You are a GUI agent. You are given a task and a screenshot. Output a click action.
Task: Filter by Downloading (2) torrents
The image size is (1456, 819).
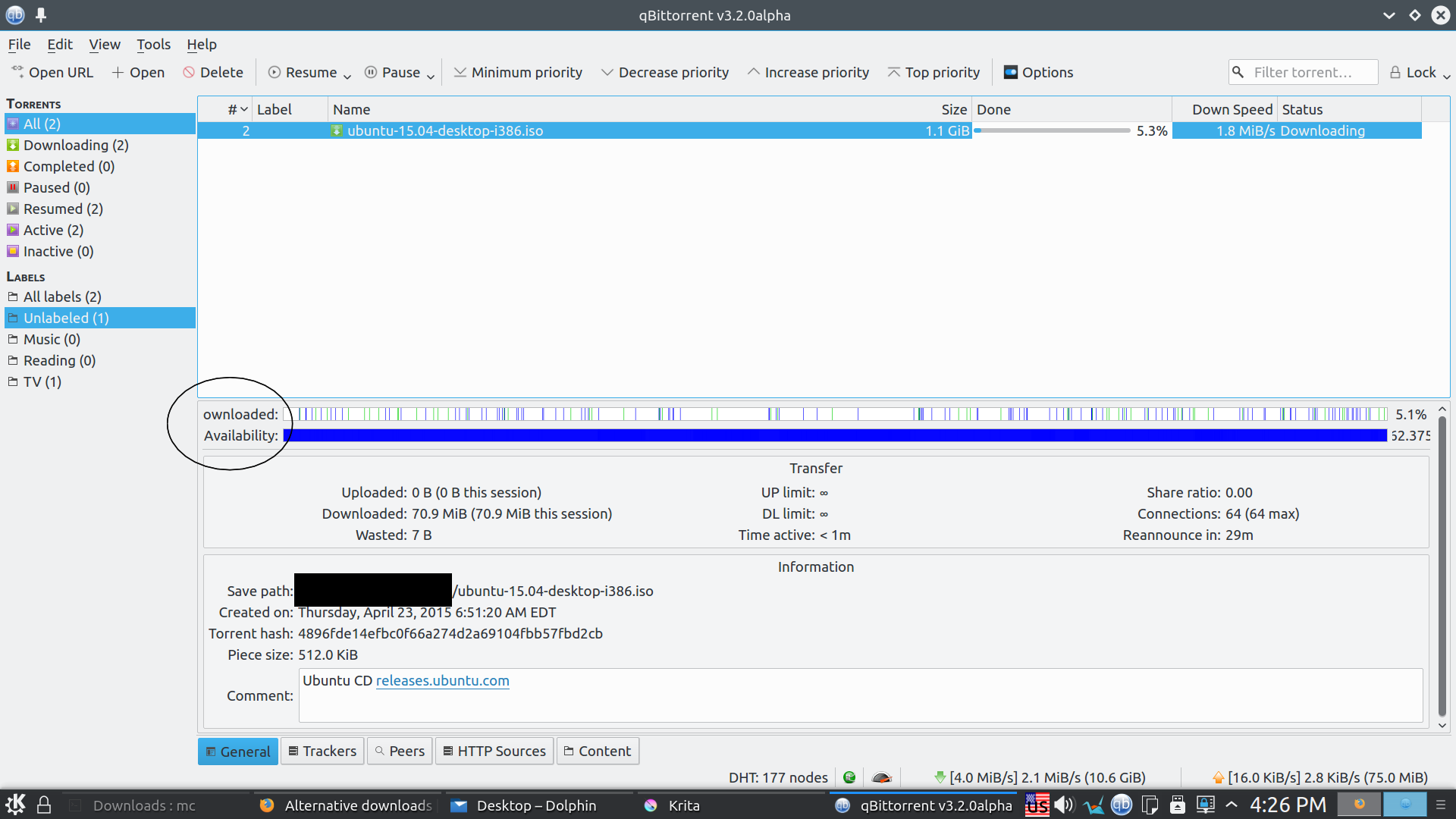(x=100, y=145)
